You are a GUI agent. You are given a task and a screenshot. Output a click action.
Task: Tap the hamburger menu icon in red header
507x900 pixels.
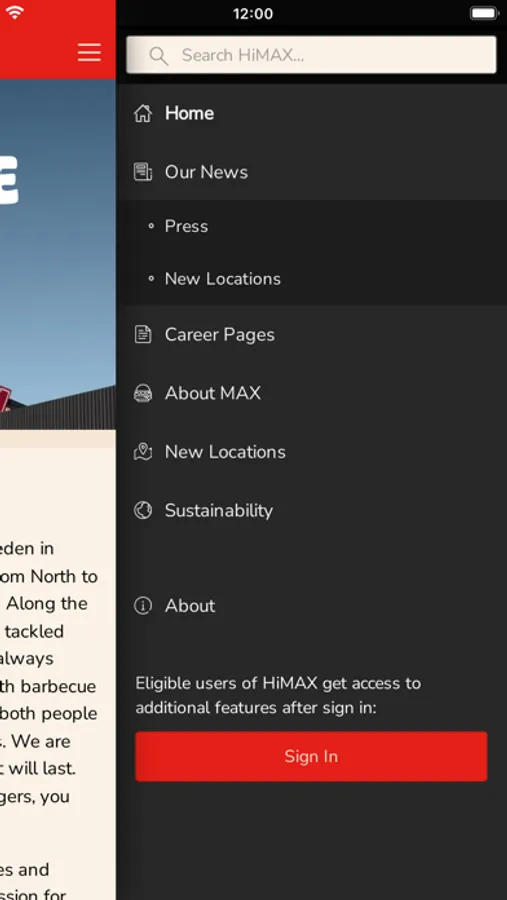(89, 52)
